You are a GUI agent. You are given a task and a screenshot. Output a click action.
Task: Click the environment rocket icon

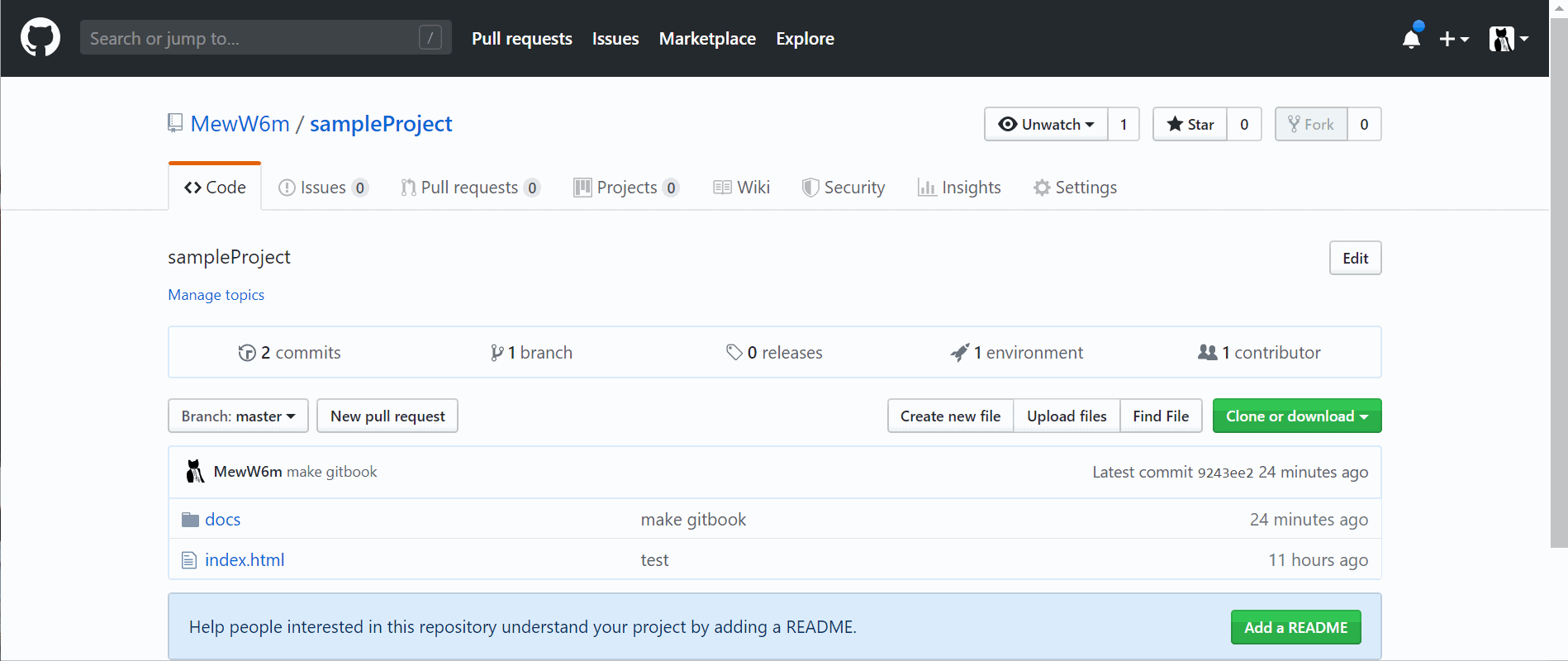pyautogui.click(x=960, y=353)
